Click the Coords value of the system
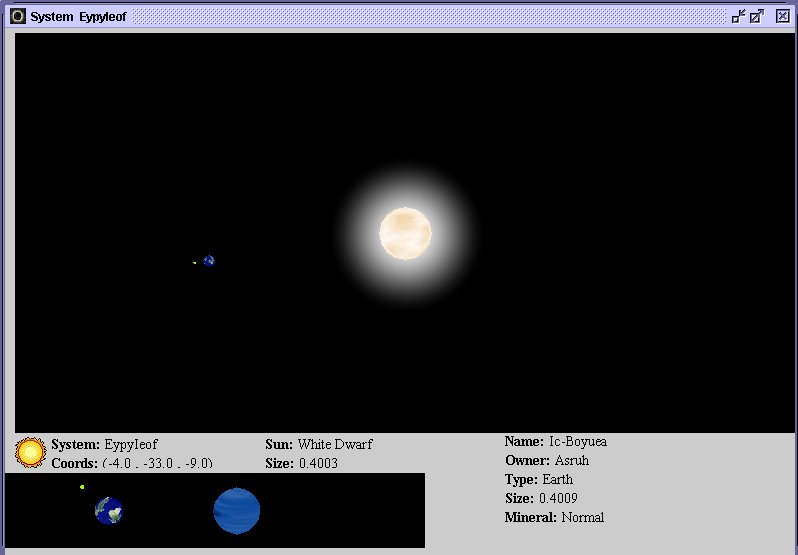The height and width of the screenshot is (555, 798). (x=157, y=463)
